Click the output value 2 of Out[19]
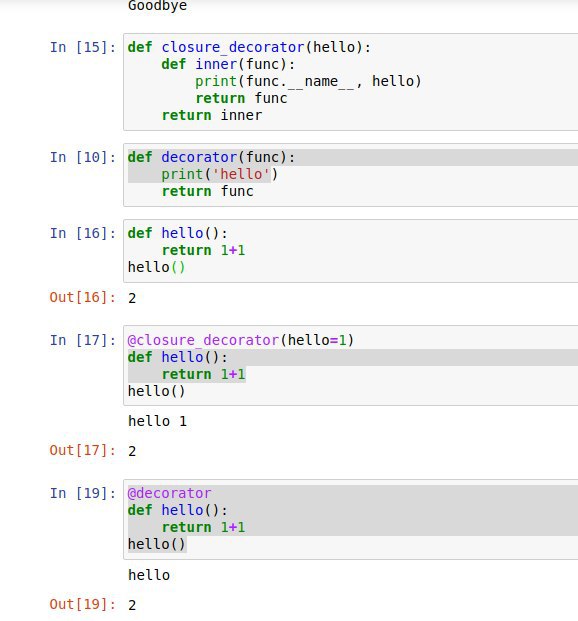This screenshot has height=621, width=578. [x=132, y=605]
